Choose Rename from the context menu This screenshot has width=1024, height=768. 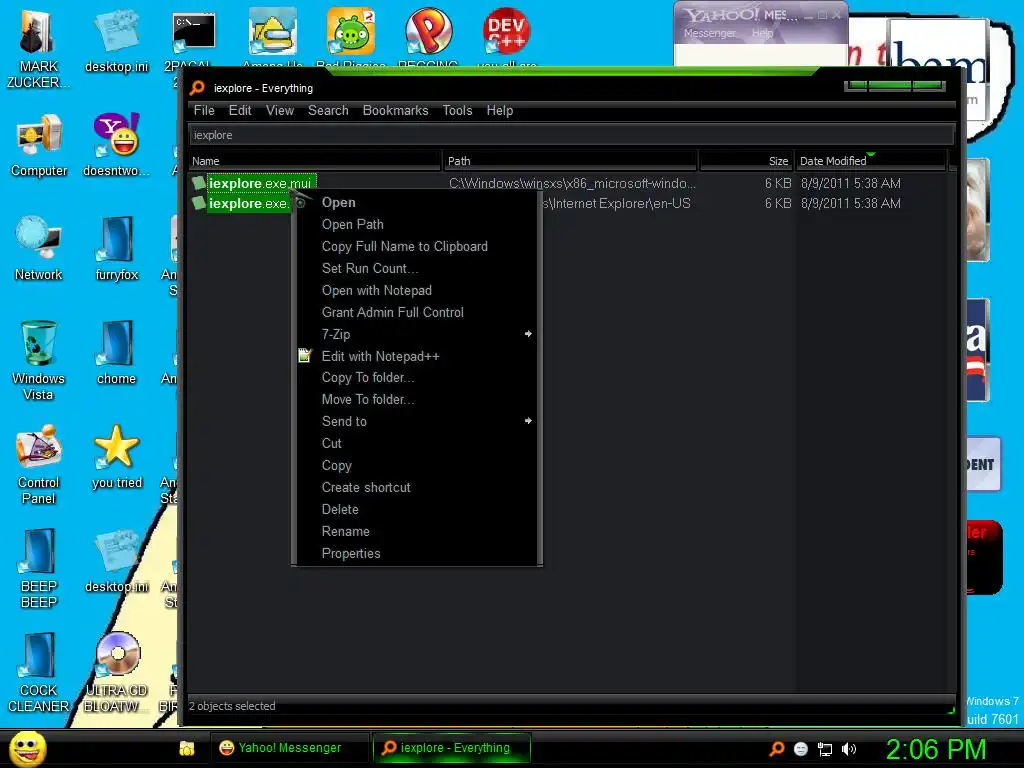(417, 532)
